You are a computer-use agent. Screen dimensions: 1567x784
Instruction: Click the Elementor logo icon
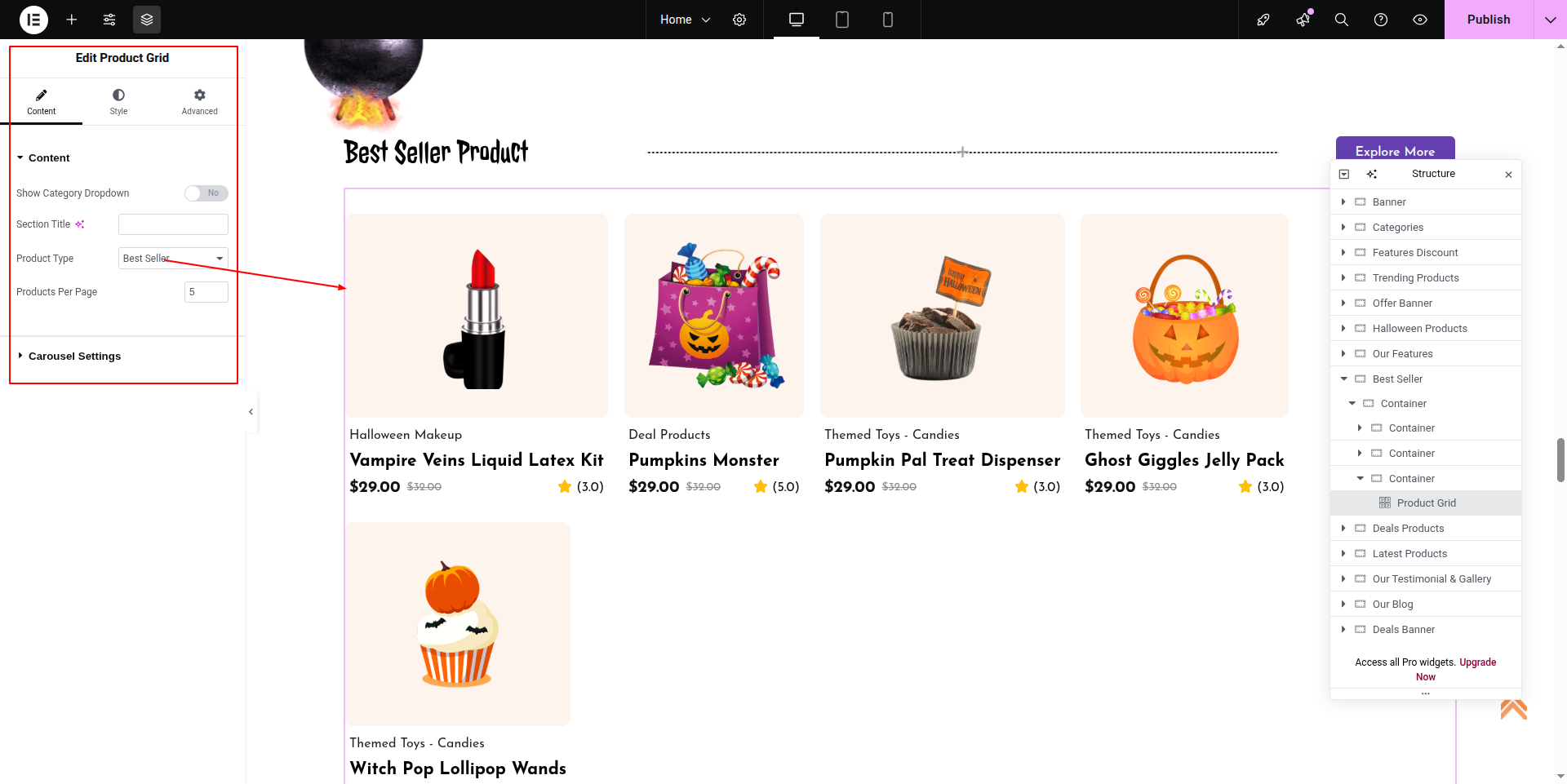pyautogui.click(x=33, y=20)
